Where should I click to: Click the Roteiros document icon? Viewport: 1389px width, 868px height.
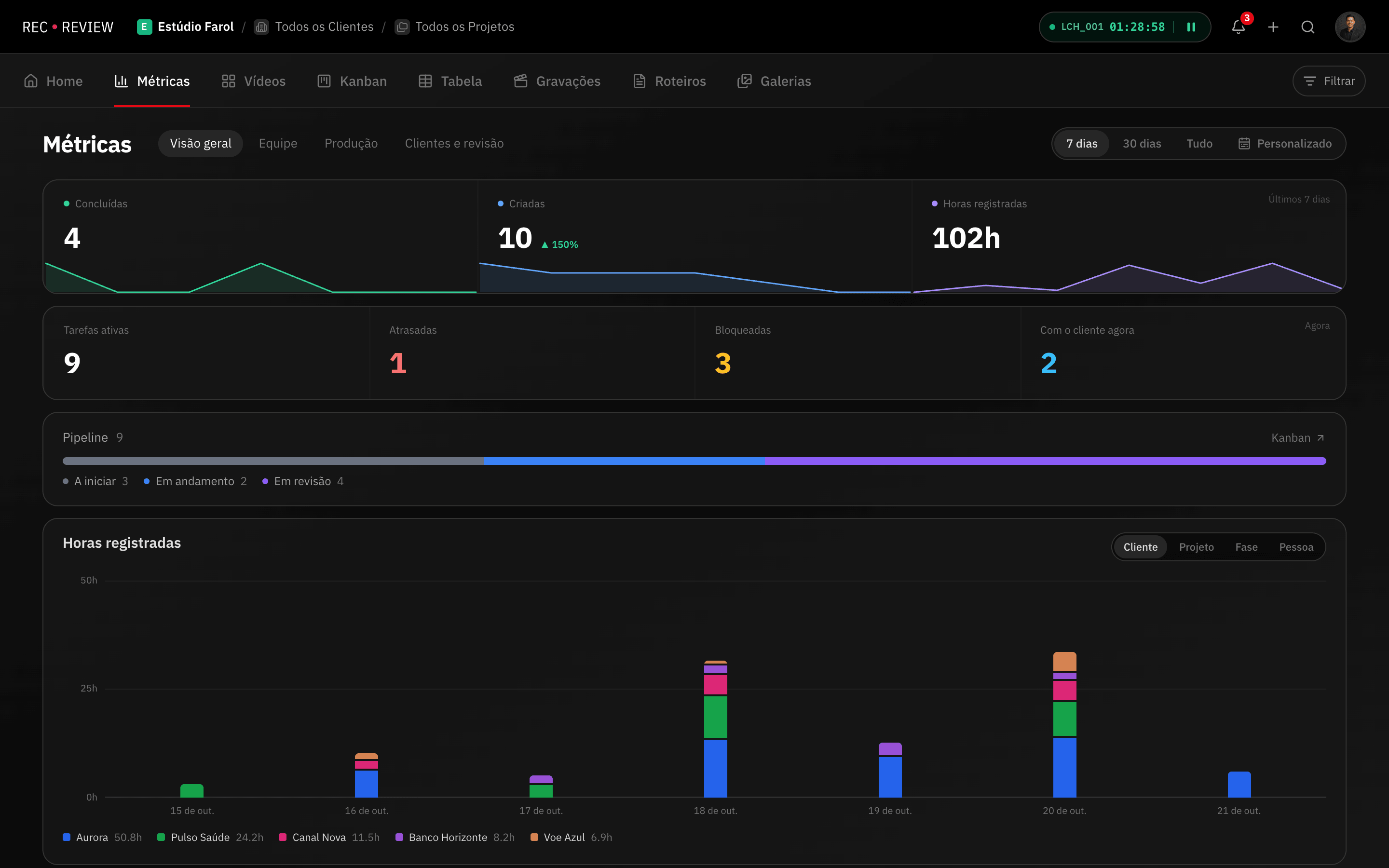click(640, 81)
